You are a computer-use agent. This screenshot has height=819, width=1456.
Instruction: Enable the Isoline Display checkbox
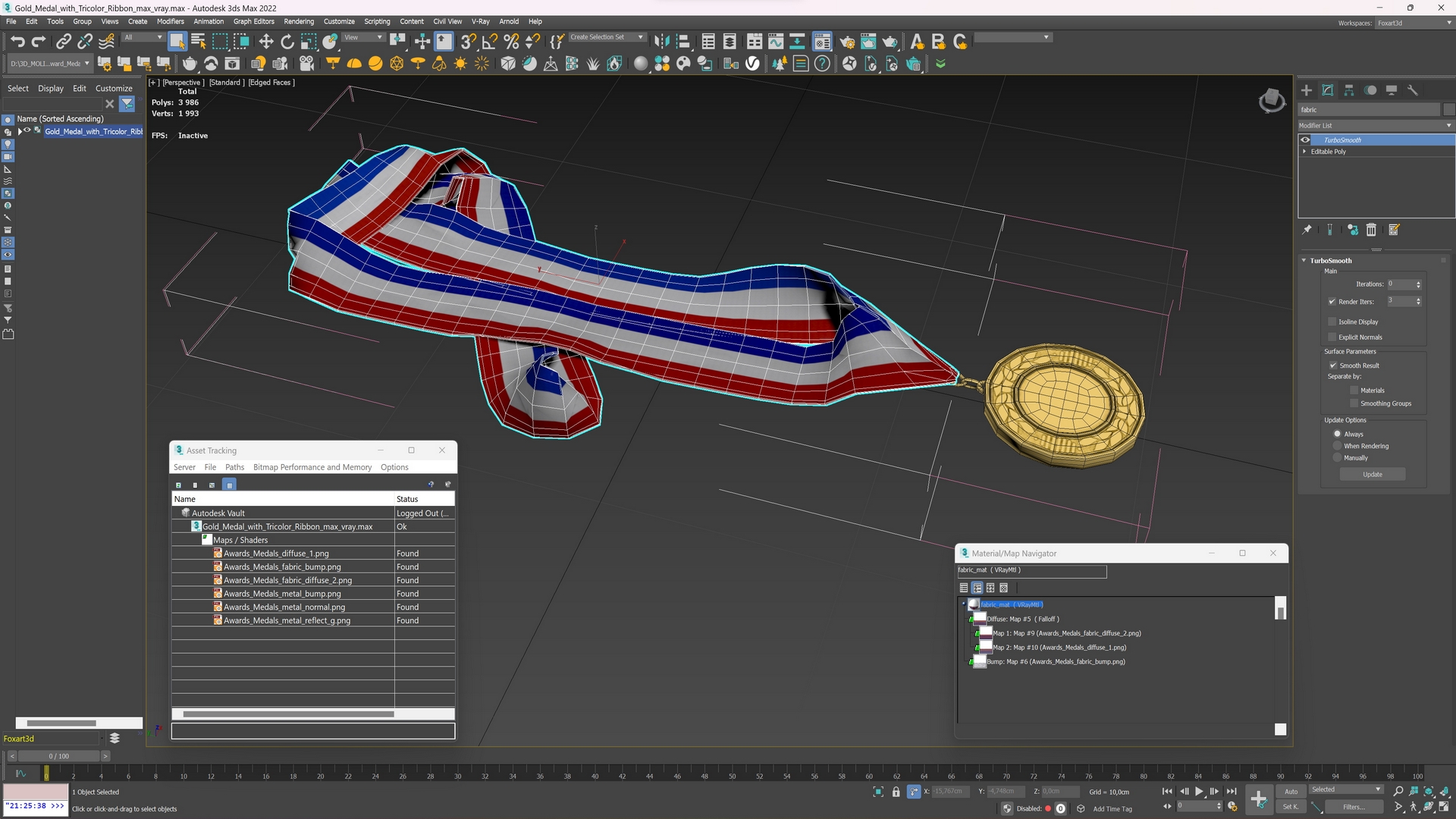1332,322
